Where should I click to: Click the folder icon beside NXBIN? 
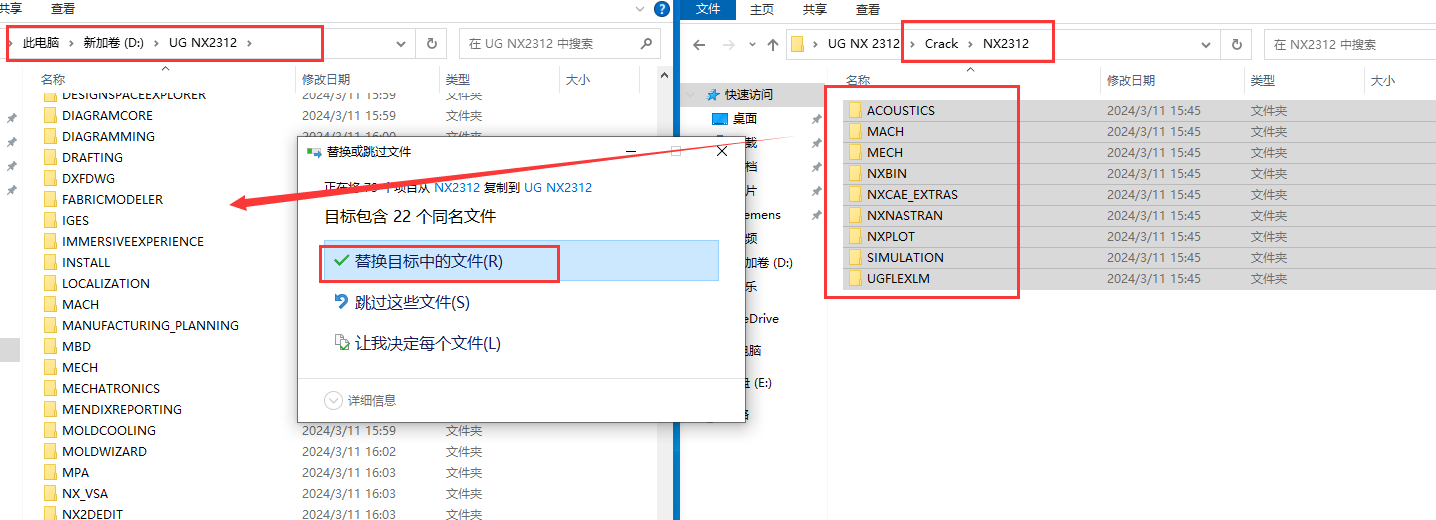pos(855,173)
